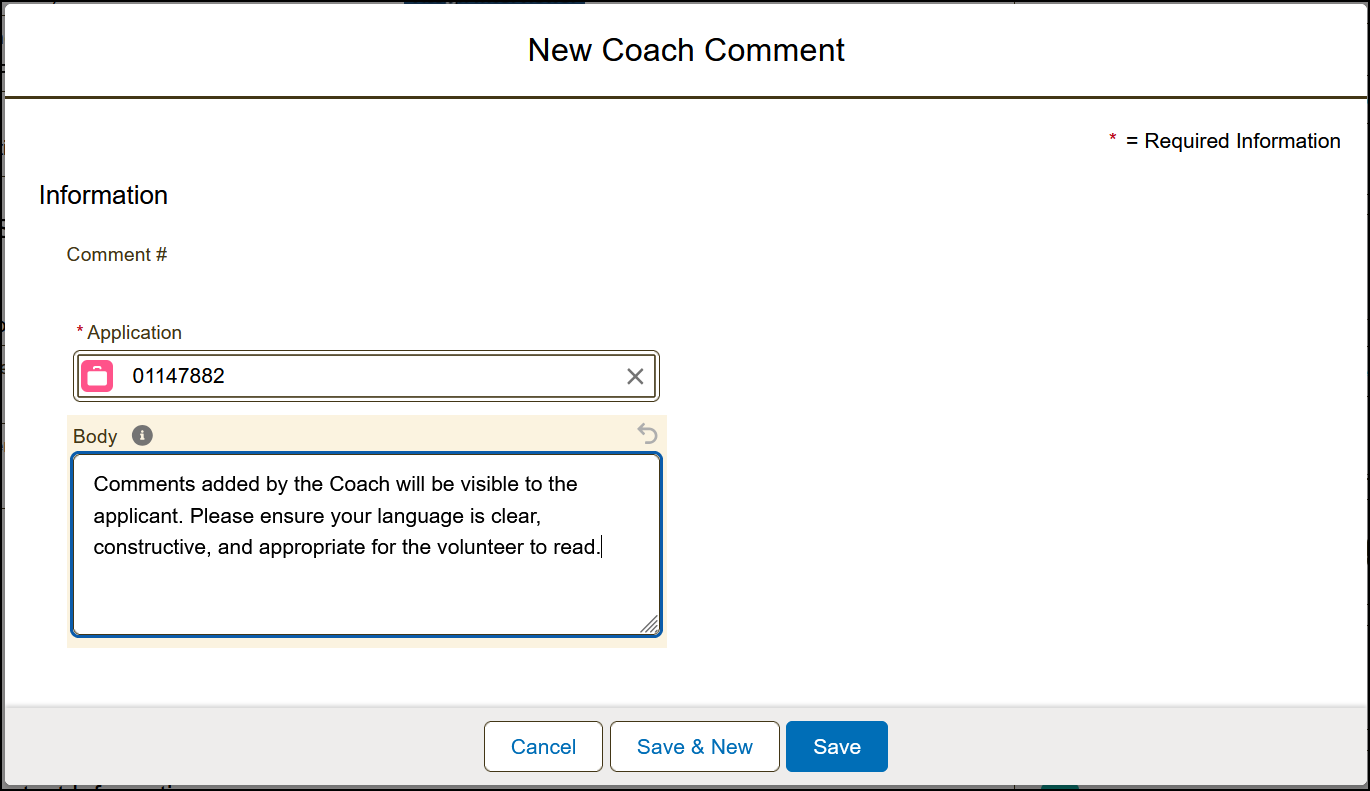The image size is (1370, 791).
Task: Click the New Coach Comment dialog title
Action: 686,49
